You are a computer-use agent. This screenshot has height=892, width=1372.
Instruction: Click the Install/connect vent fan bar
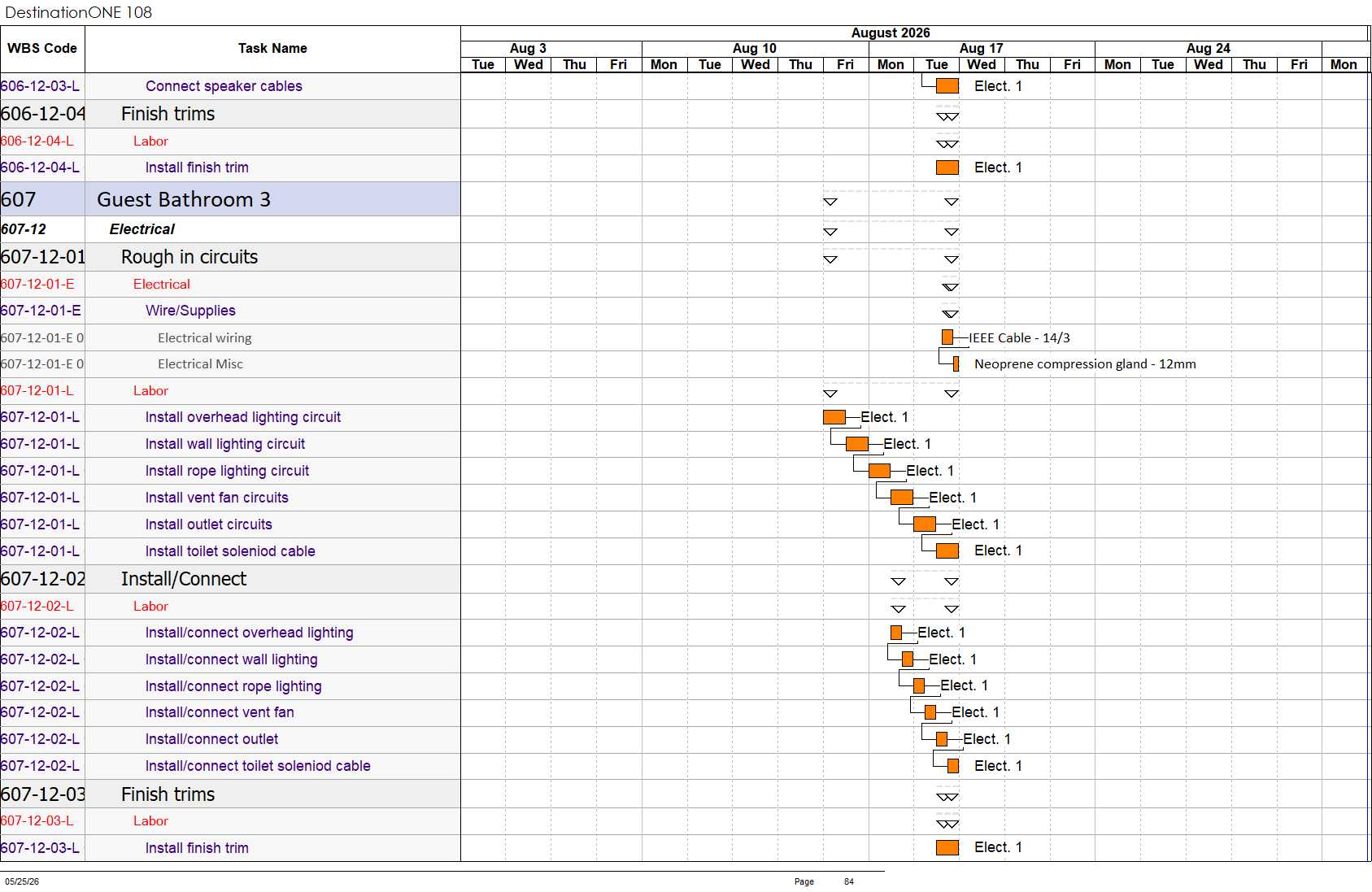tap(930, 712)
